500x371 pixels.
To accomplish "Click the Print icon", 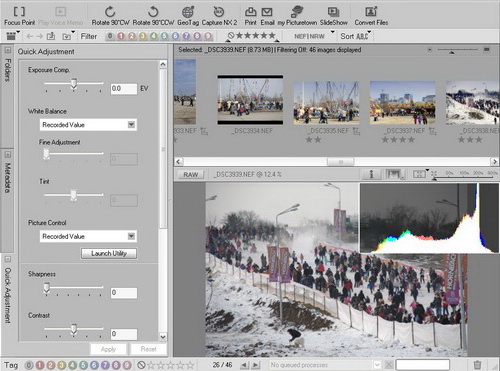I will pyautogui.click(x=250, y=16).
